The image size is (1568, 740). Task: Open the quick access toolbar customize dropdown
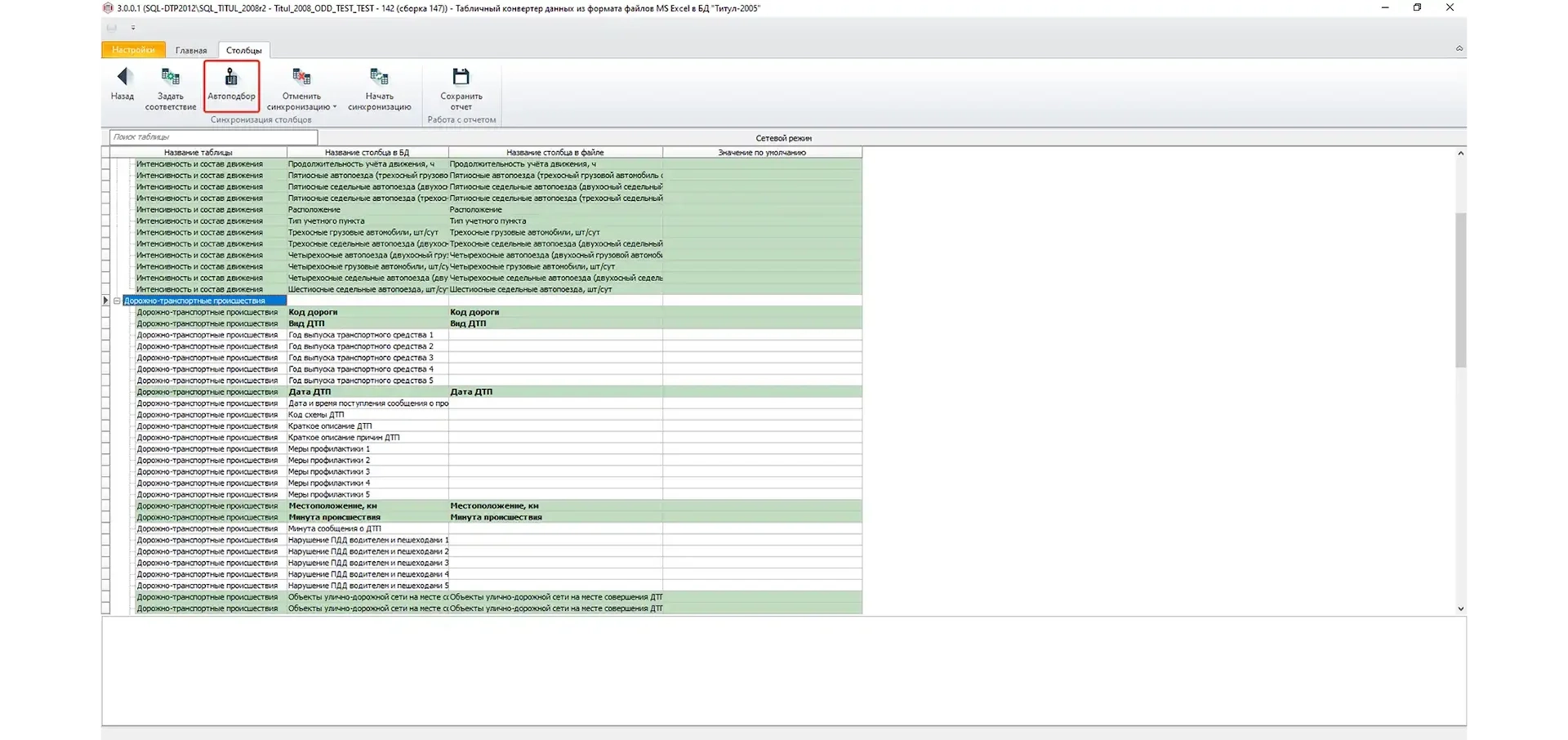[x=133, y=28]
